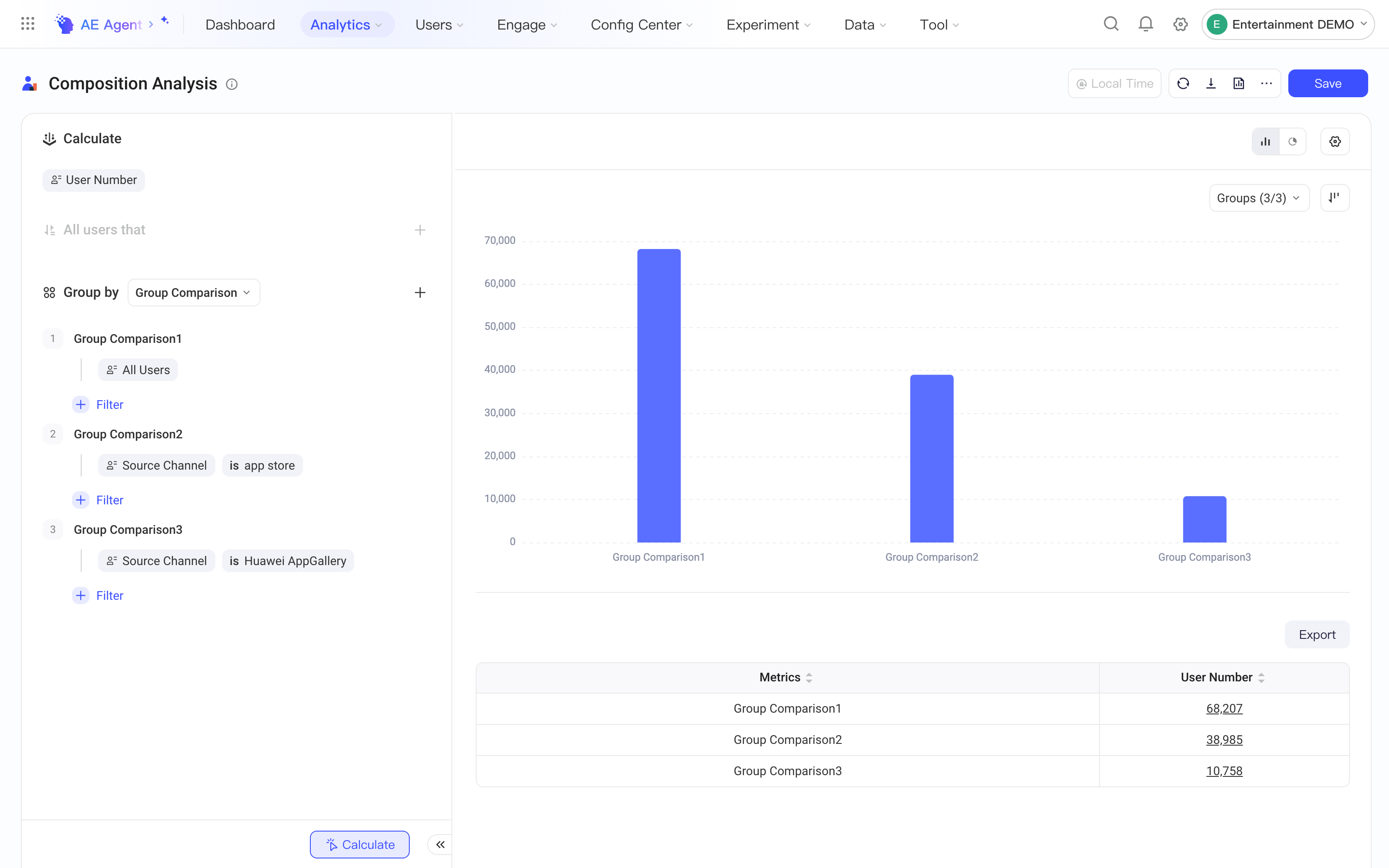Click the blue Save button
The image size is (1389, 868).
click(1328, 84)
